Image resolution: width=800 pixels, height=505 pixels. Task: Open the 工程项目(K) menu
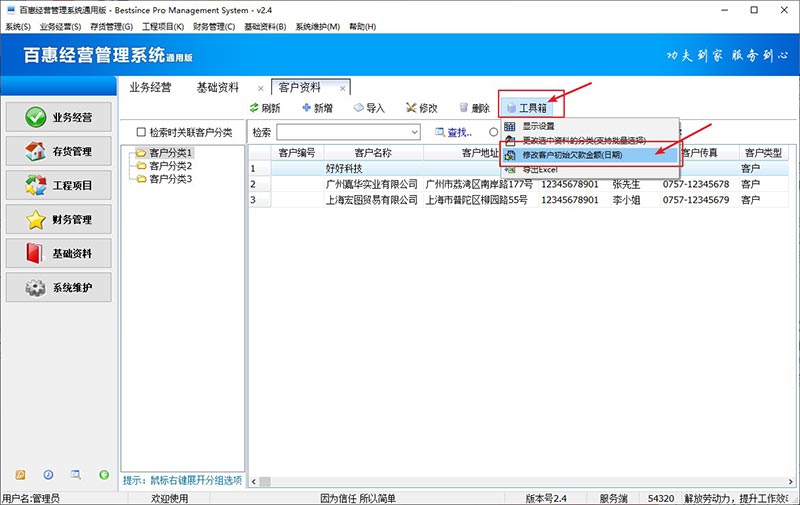[x=163, y=27]
